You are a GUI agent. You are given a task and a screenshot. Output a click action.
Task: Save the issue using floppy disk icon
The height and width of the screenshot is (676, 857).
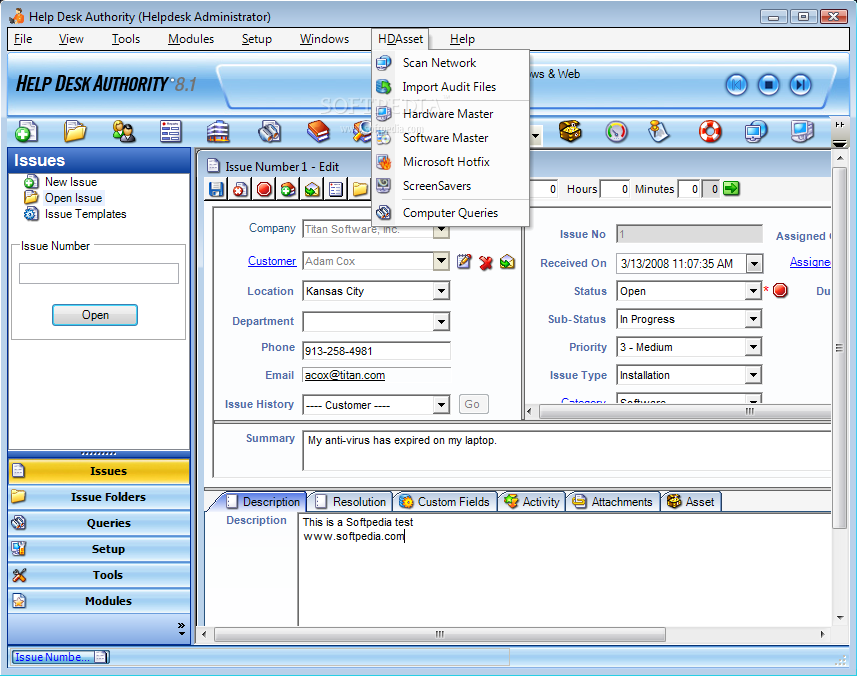point(216,190)
